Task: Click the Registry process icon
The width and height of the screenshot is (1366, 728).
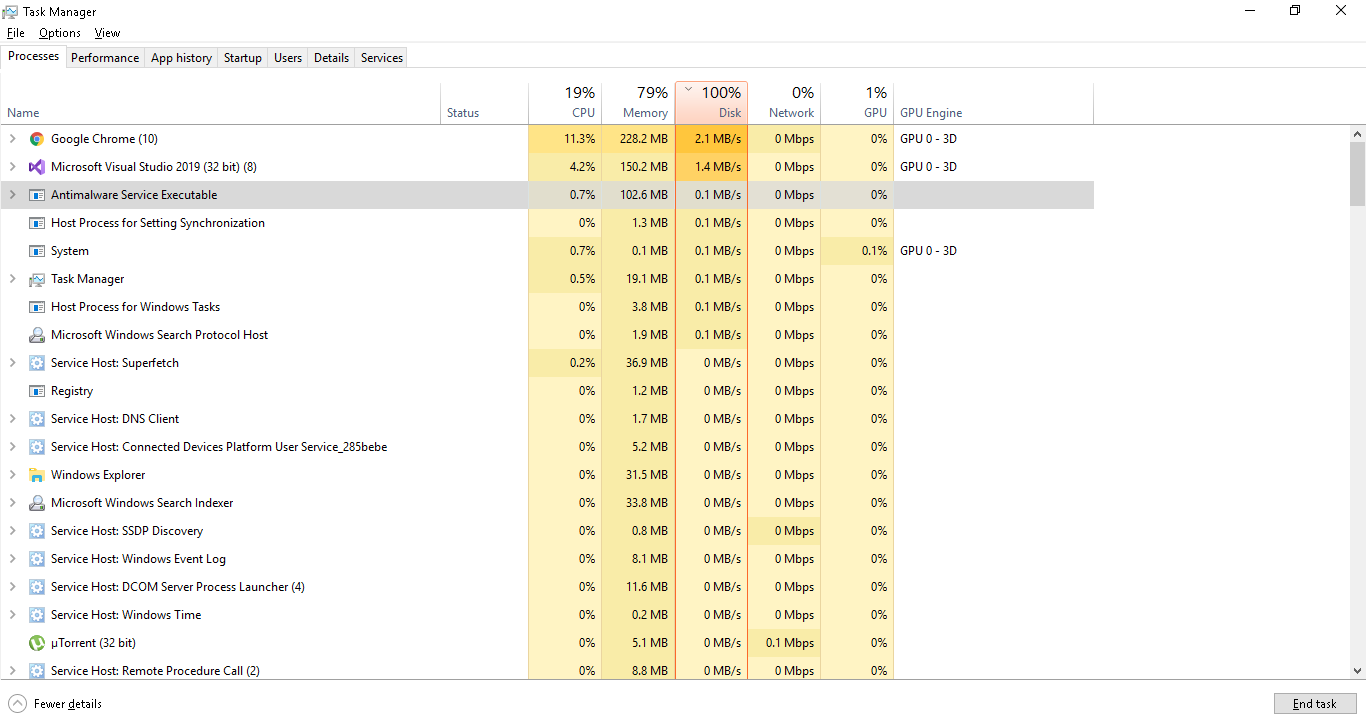Action: [37, 391]
